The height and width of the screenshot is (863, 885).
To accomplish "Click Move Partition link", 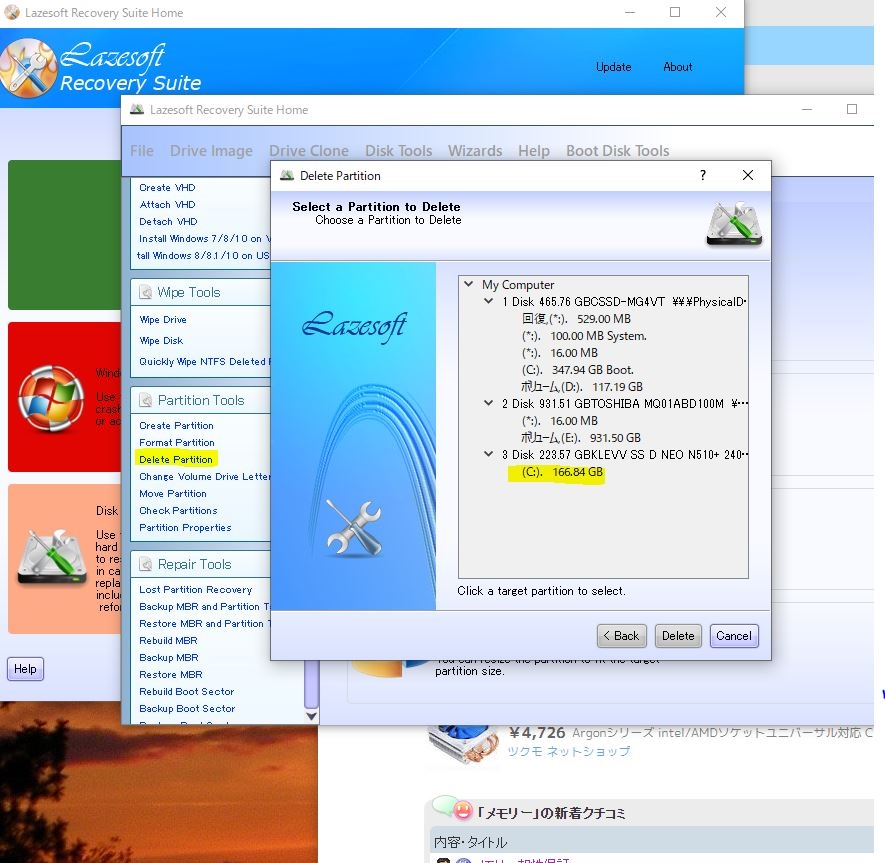I will click(173, 493).
